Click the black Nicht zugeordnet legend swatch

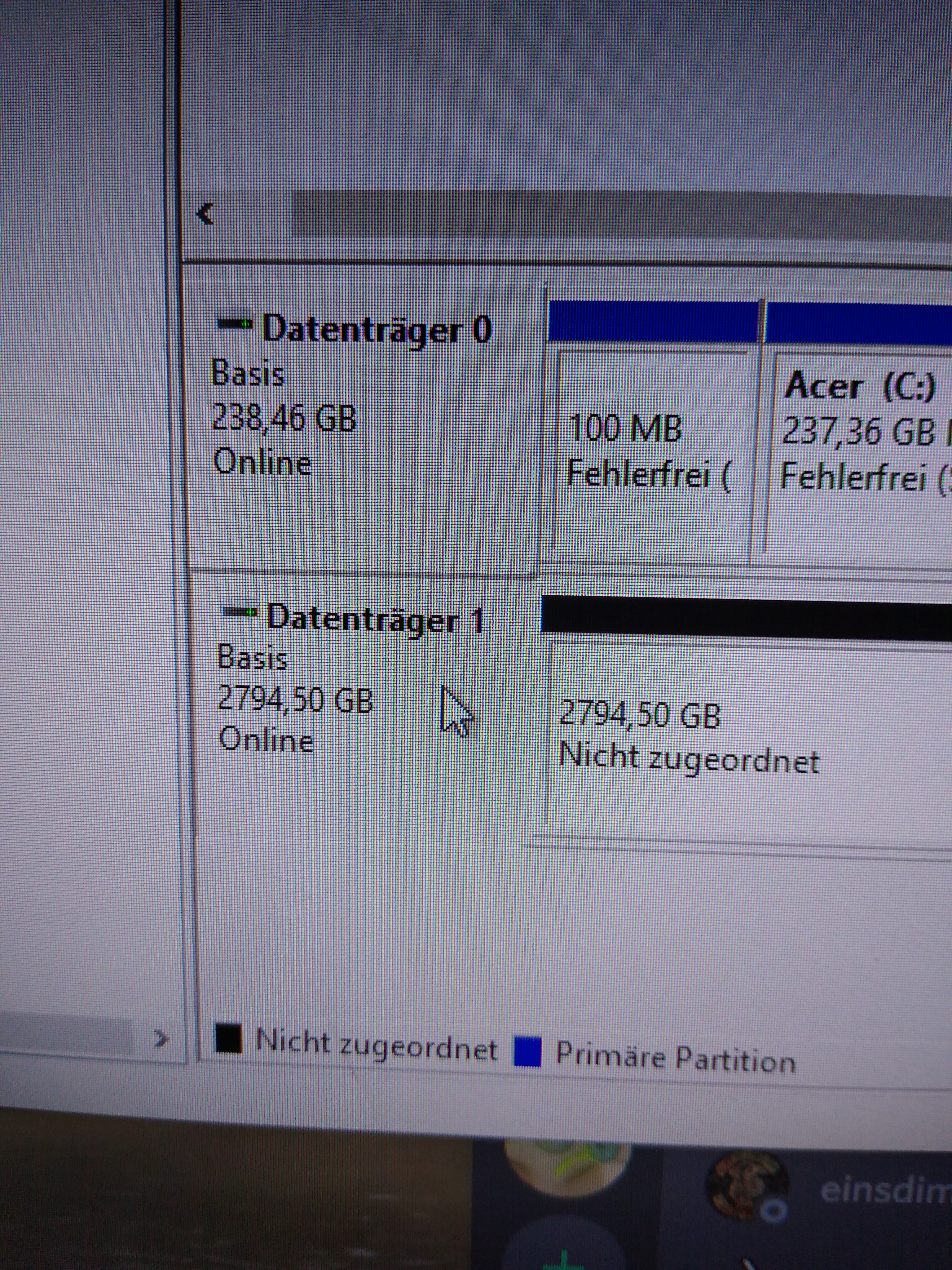click(228, 1038)
